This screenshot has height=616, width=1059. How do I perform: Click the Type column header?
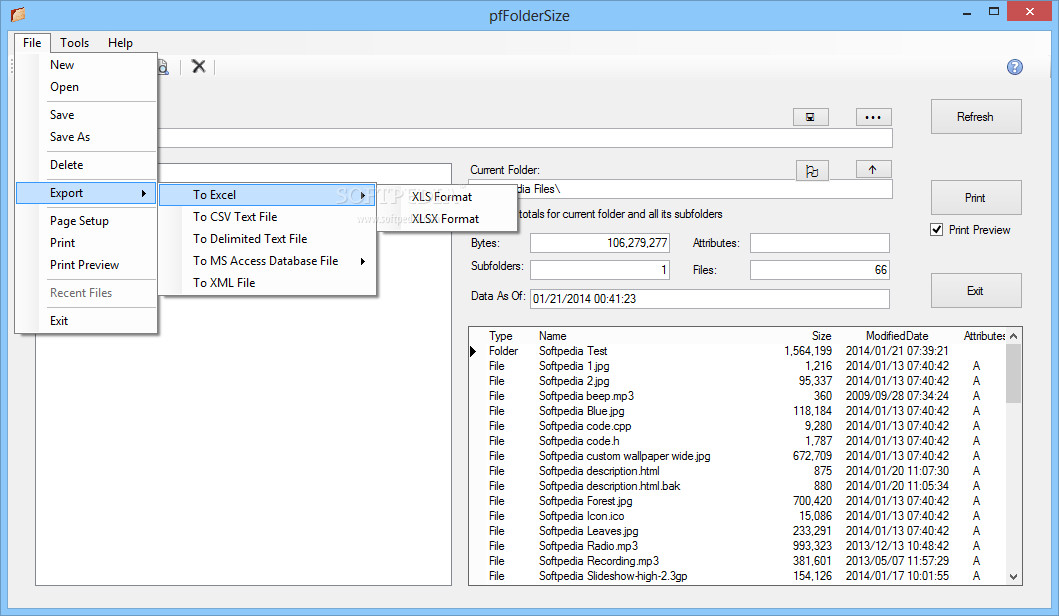click(x=500, y=336)
